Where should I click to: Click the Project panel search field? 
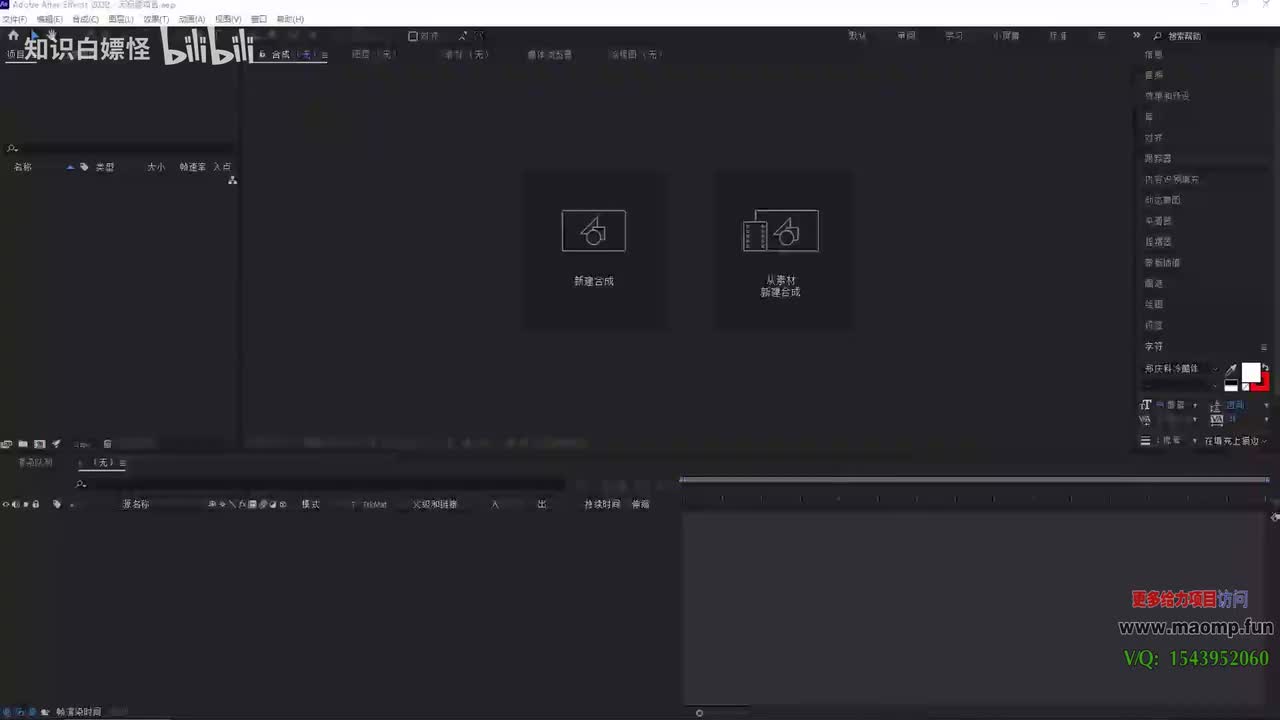click(x=122, y=149)
